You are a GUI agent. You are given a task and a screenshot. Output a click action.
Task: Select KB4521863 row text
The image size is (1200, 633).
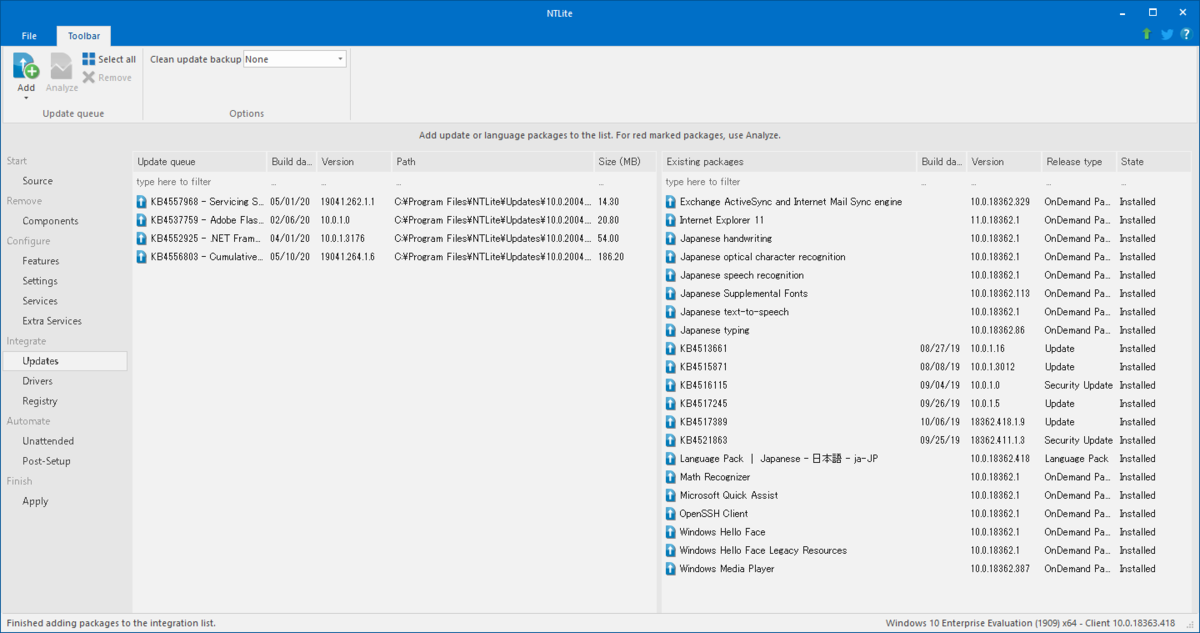coord(703,440)
